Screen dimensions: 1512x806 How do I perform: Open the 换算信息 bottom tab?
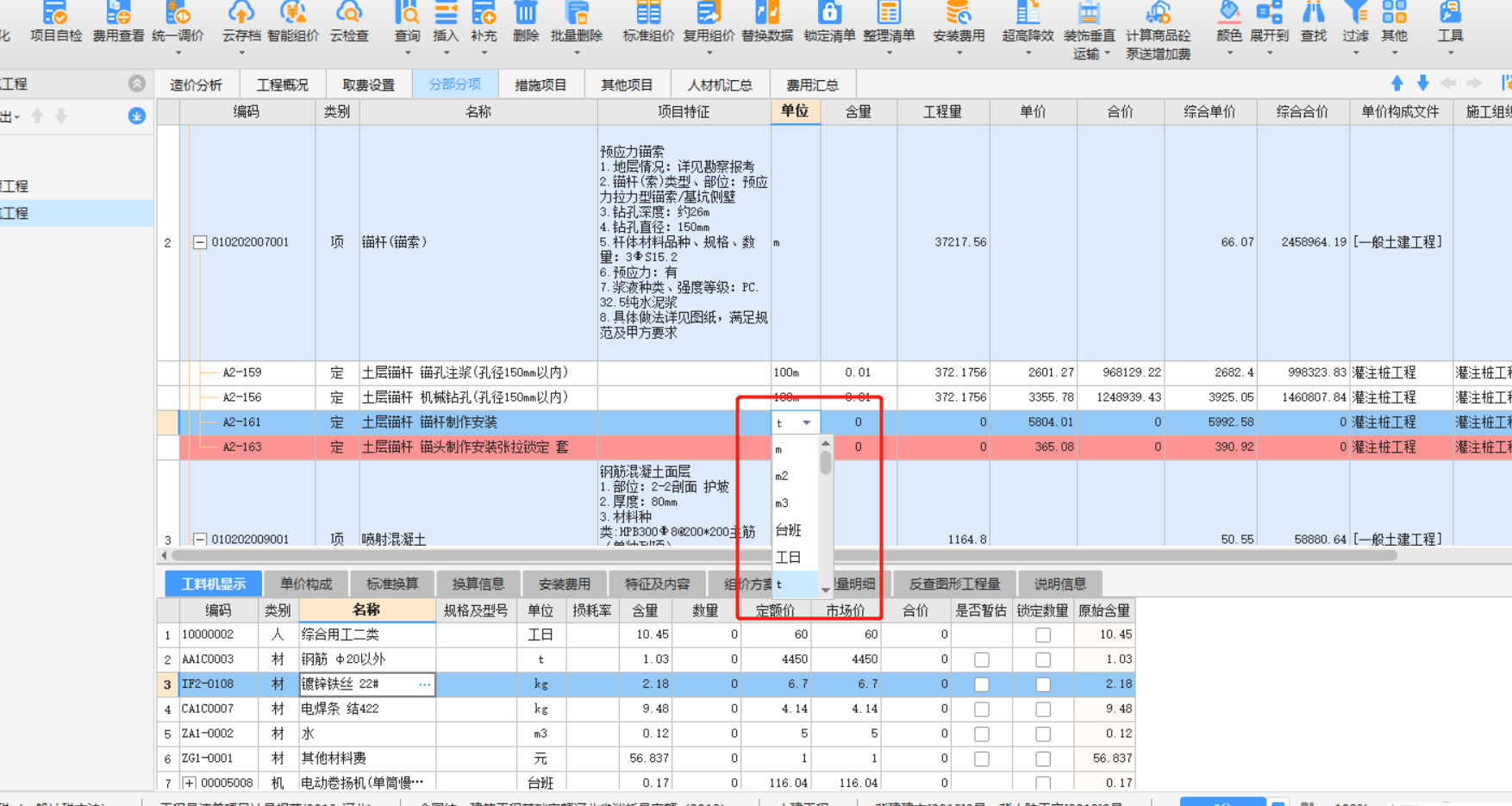click(x=478, y=584)
